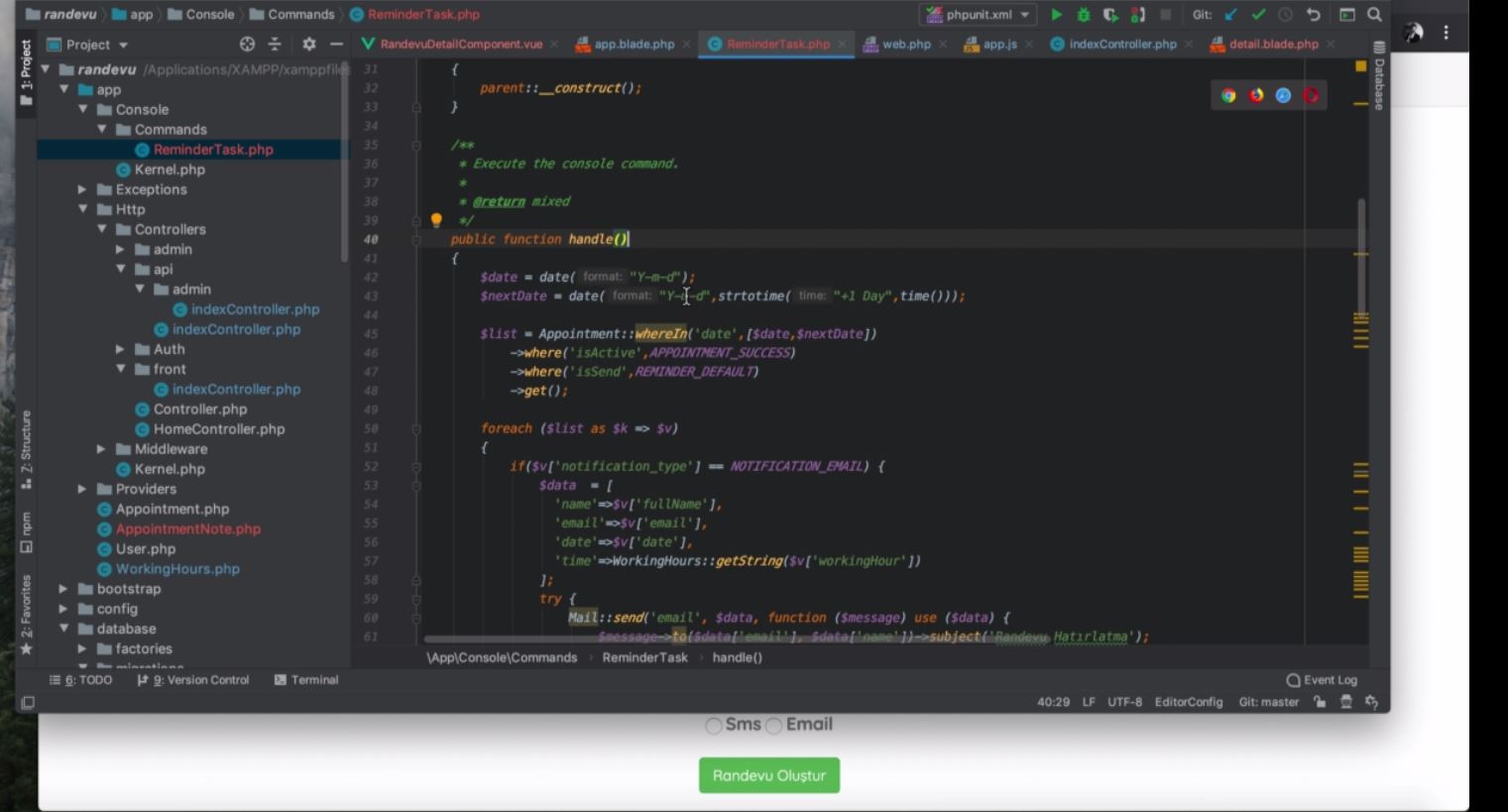This screenshot has height=812, width=1508.
Task: Run the phpunit.xml configuration
Action: pyautogui.click(x=1056, y=15)
